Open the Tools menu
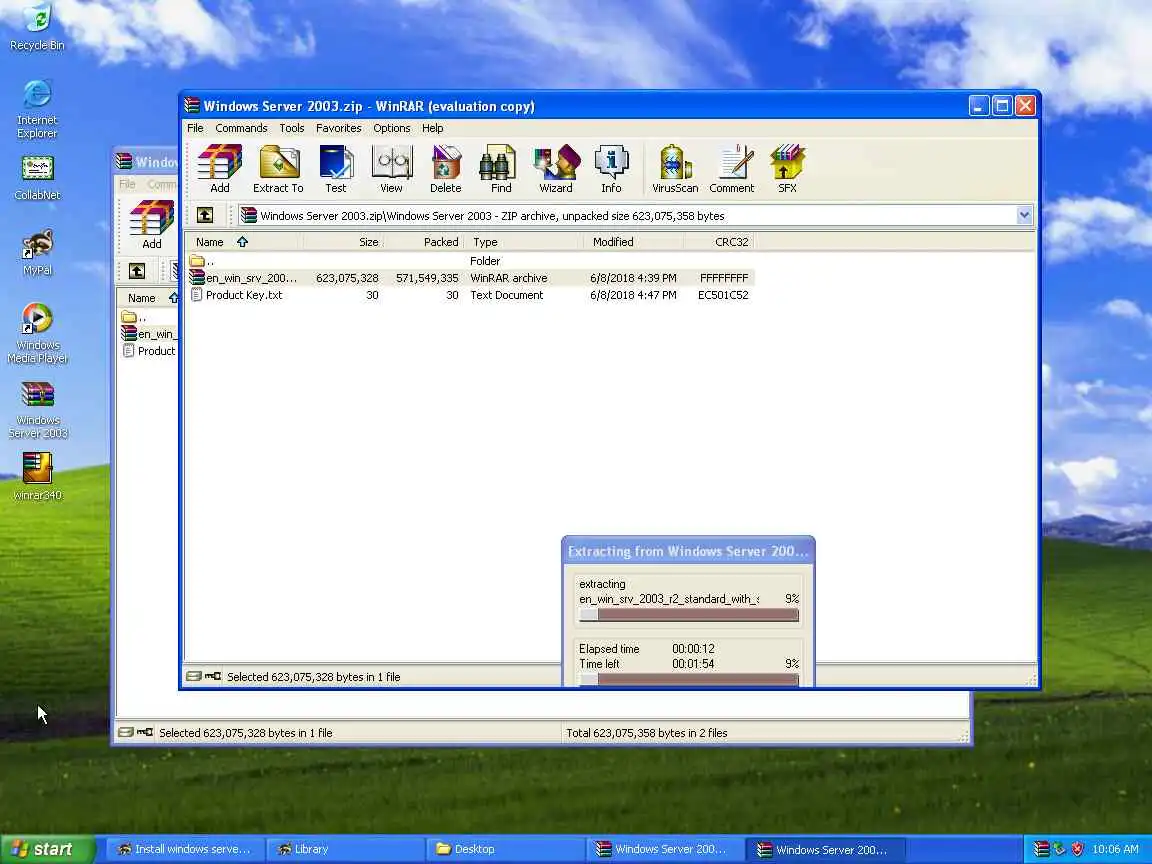Viewport: 1152px width, 864px height. tap(292, 128)
